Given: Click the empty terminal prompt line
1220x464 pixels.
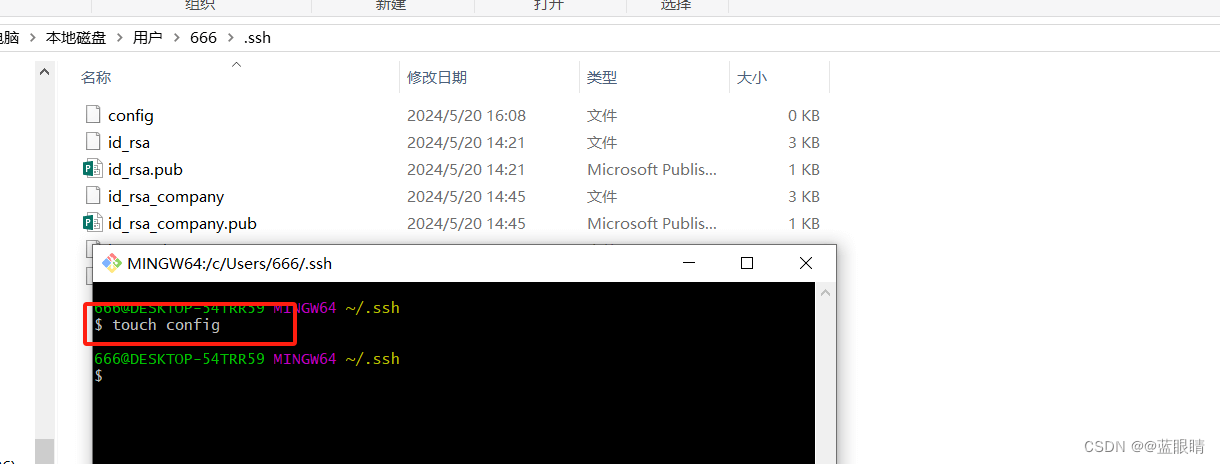Looking at the screenshot, I should (98, 375).
